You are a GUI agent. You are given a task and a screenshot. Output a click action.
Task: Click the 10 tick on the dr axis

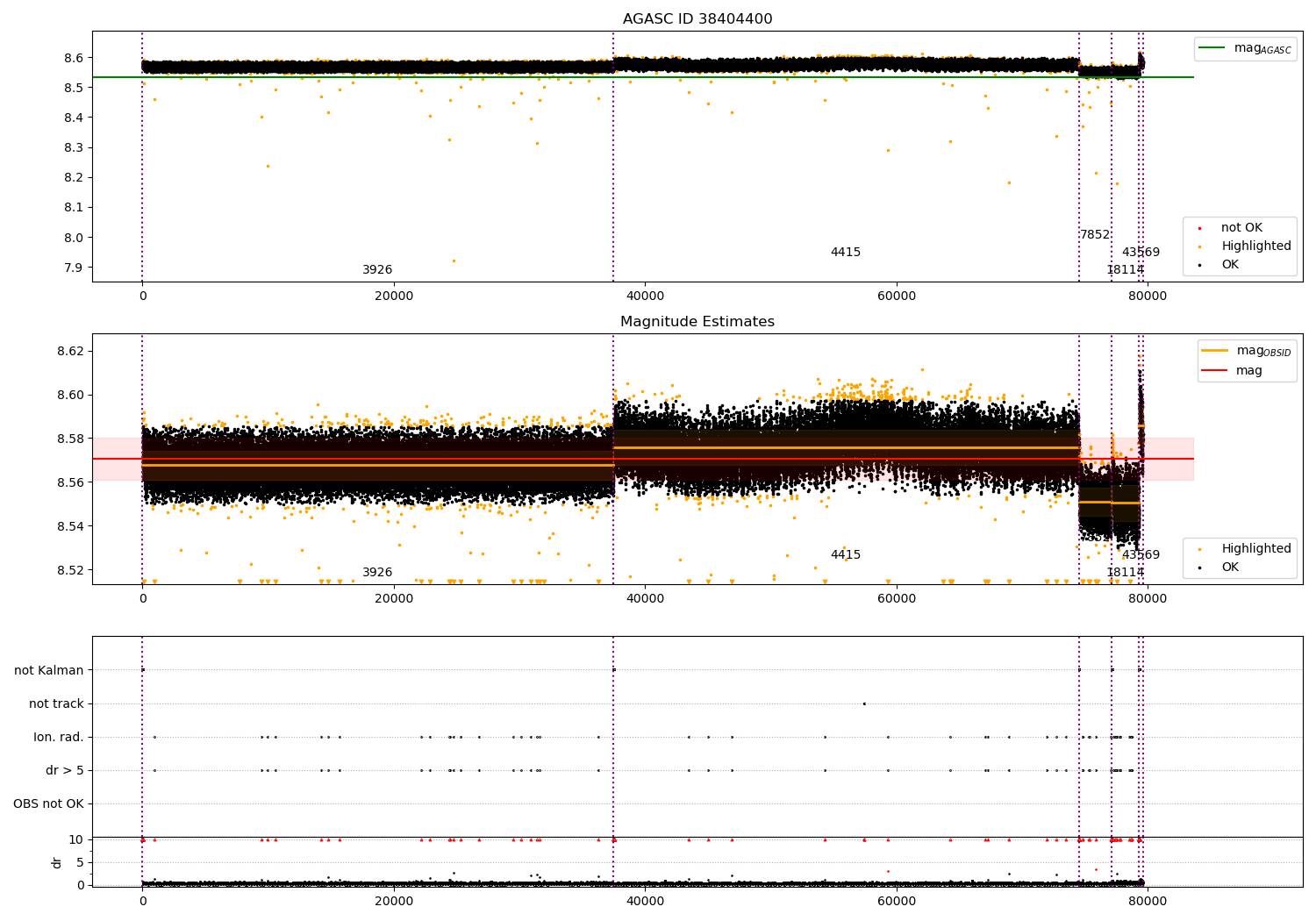[76, 840]
